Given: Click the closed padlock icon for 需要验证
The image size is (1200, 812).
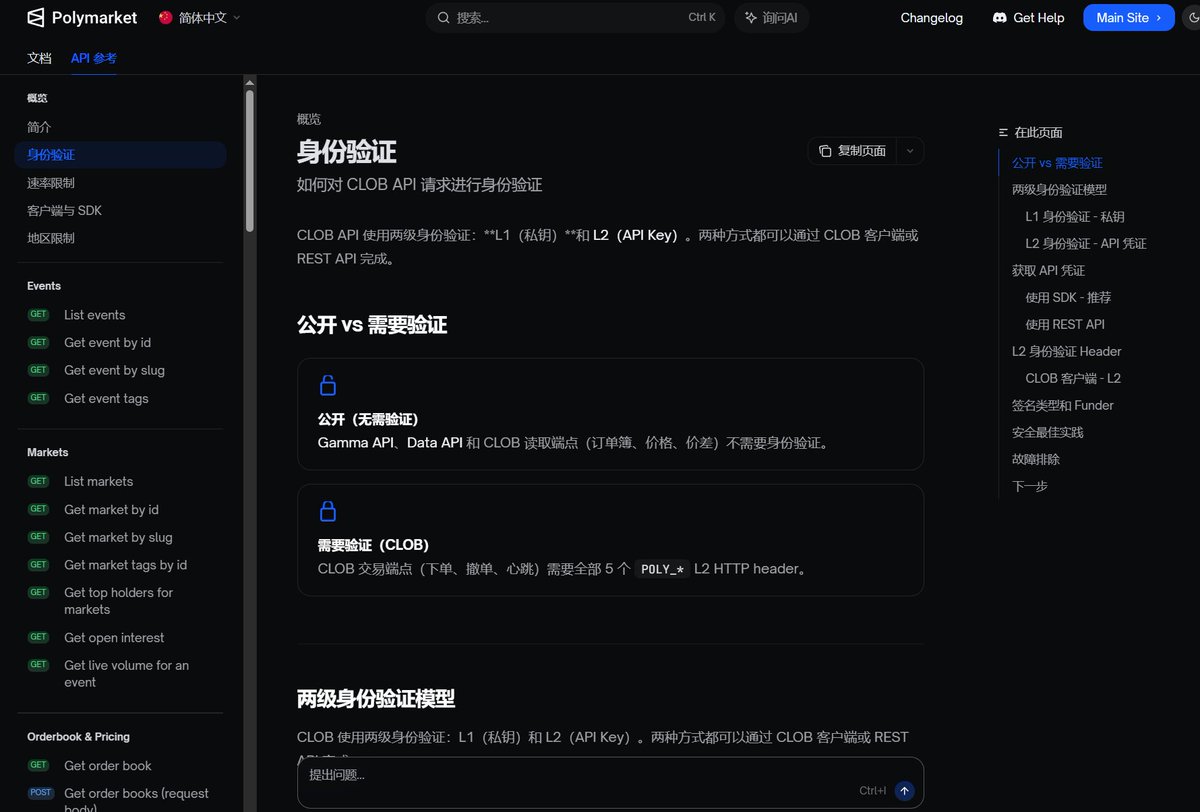Looking at the screenshot, I should (x=327, y=511).
